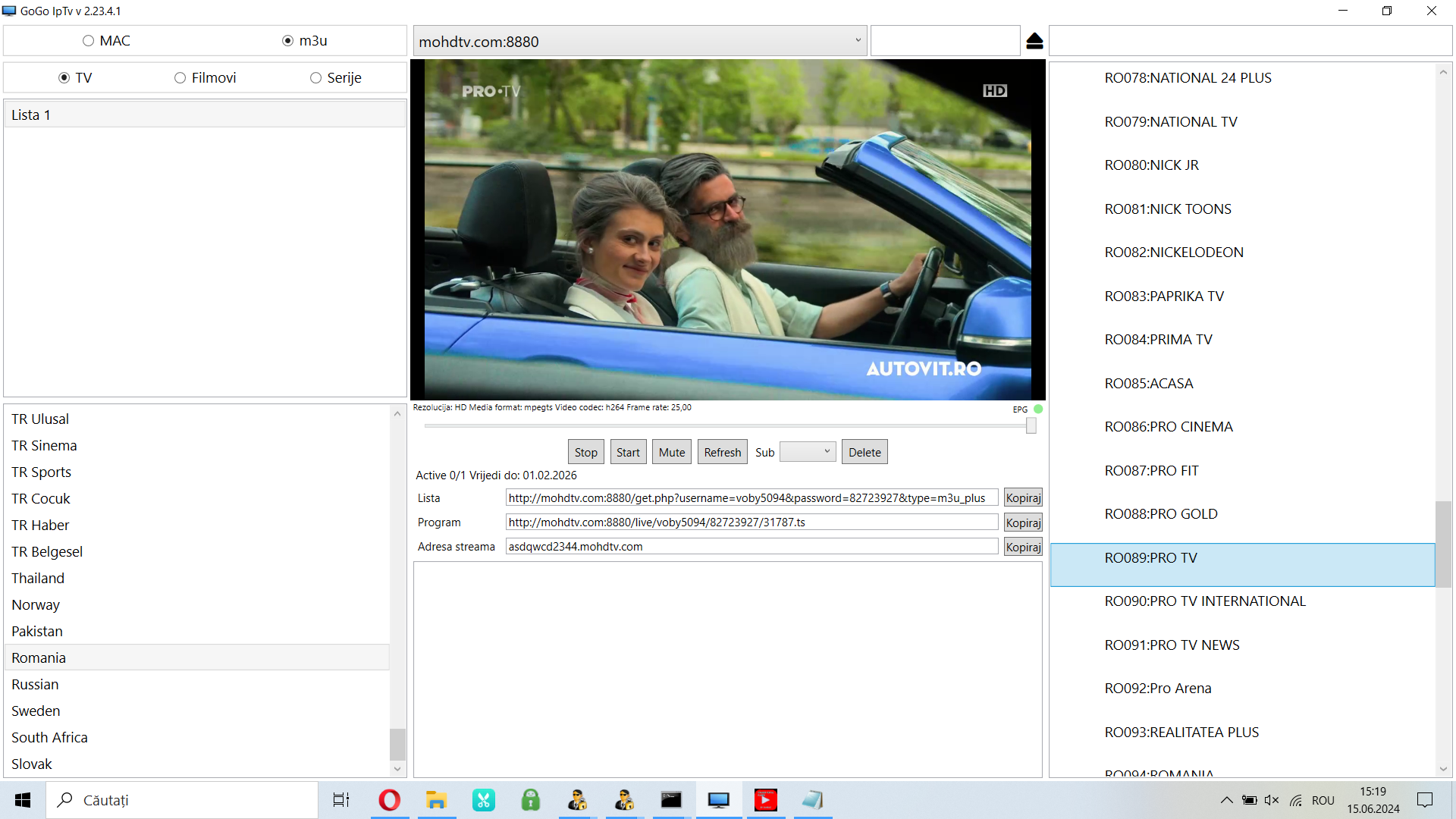Open the command prompt taskbar icon

pos(671,800)
